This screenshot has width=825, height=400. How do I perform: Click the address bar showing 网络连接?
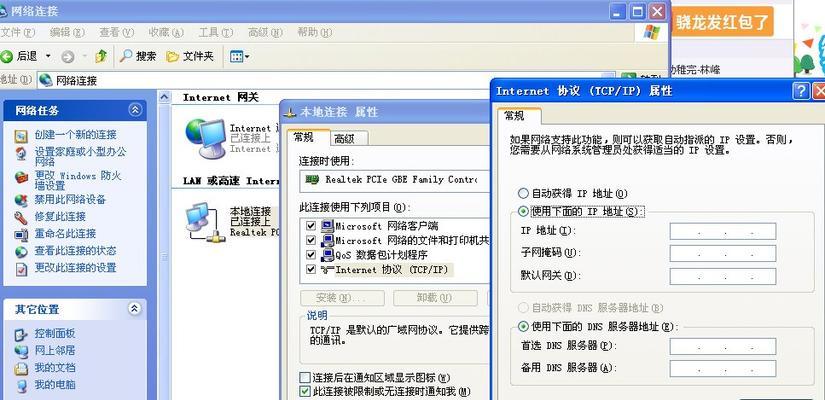pos(326,81)
